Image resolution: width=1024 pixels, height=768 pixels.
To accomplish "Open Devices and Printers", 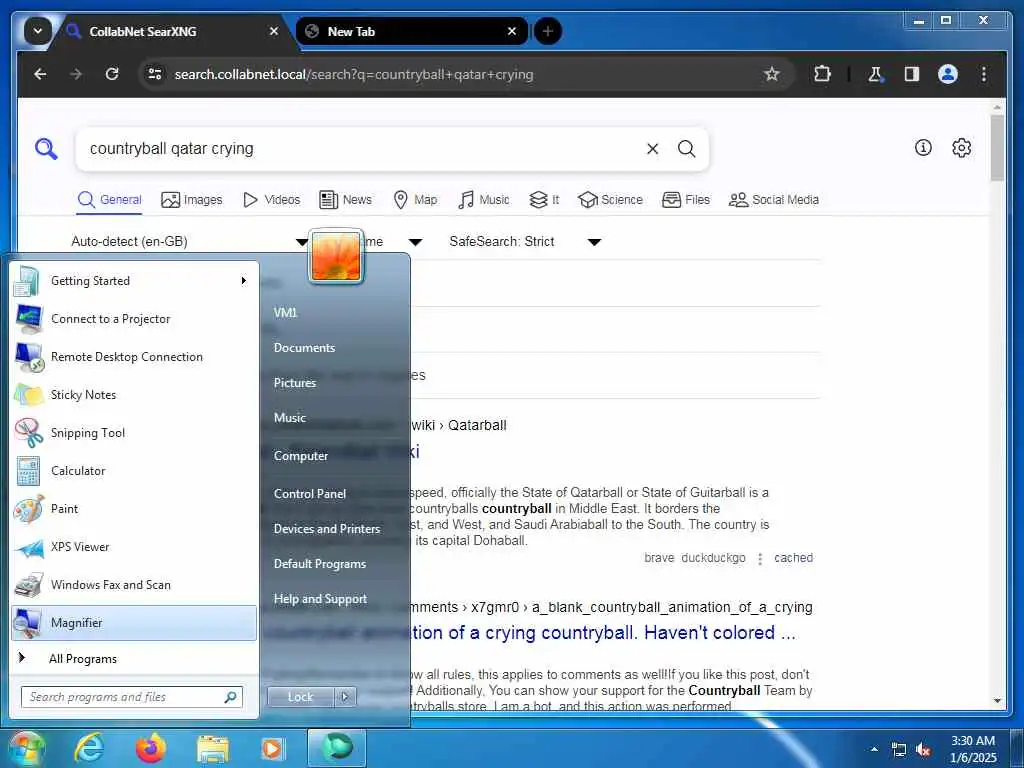I will pos(327,529).
